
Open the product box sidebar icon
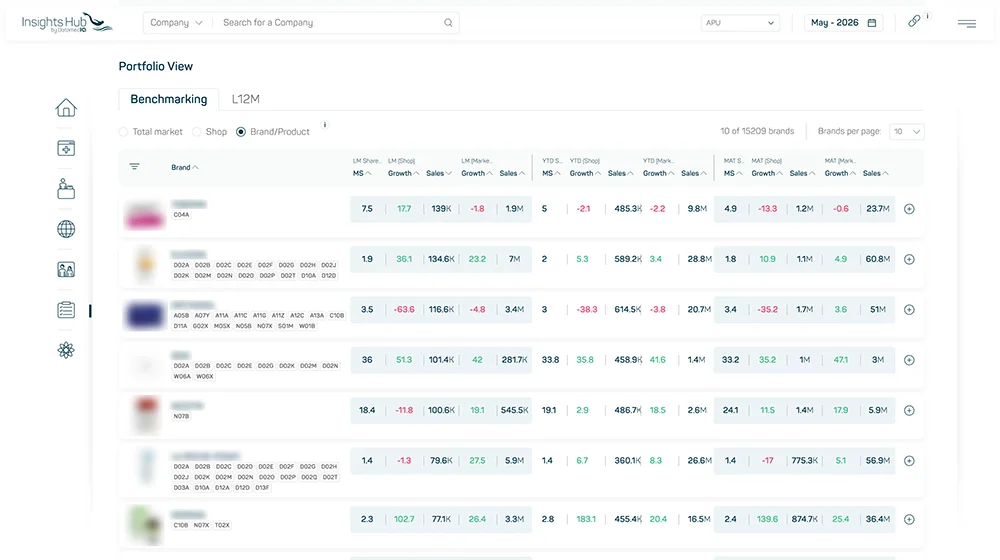tap(66, 189)
